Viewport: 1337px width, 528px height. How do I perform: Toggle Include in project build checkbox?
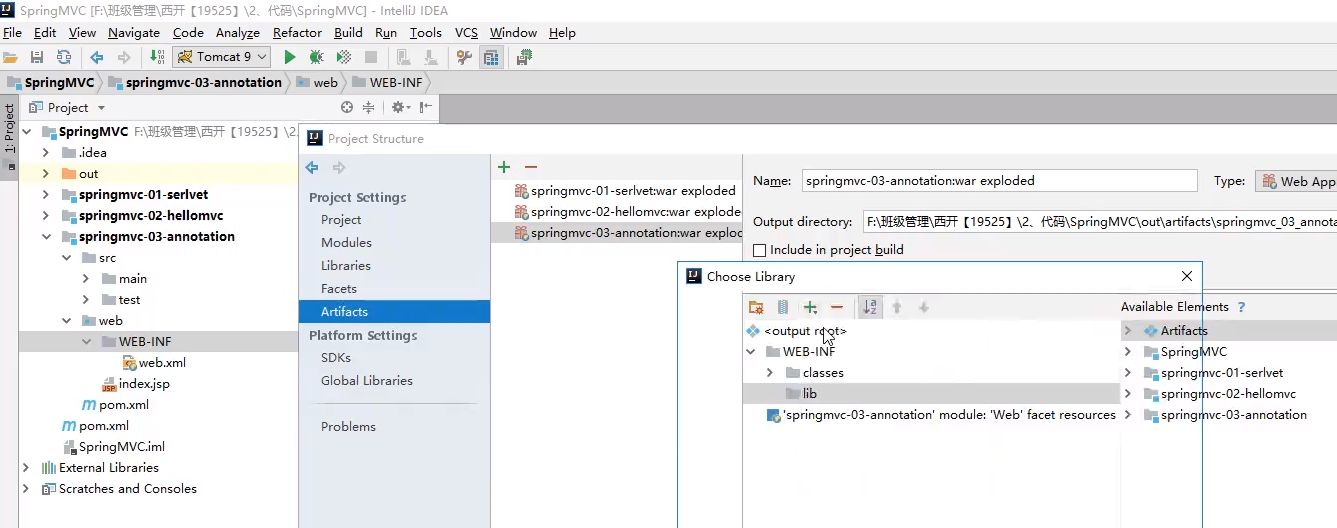pos(759,250)
